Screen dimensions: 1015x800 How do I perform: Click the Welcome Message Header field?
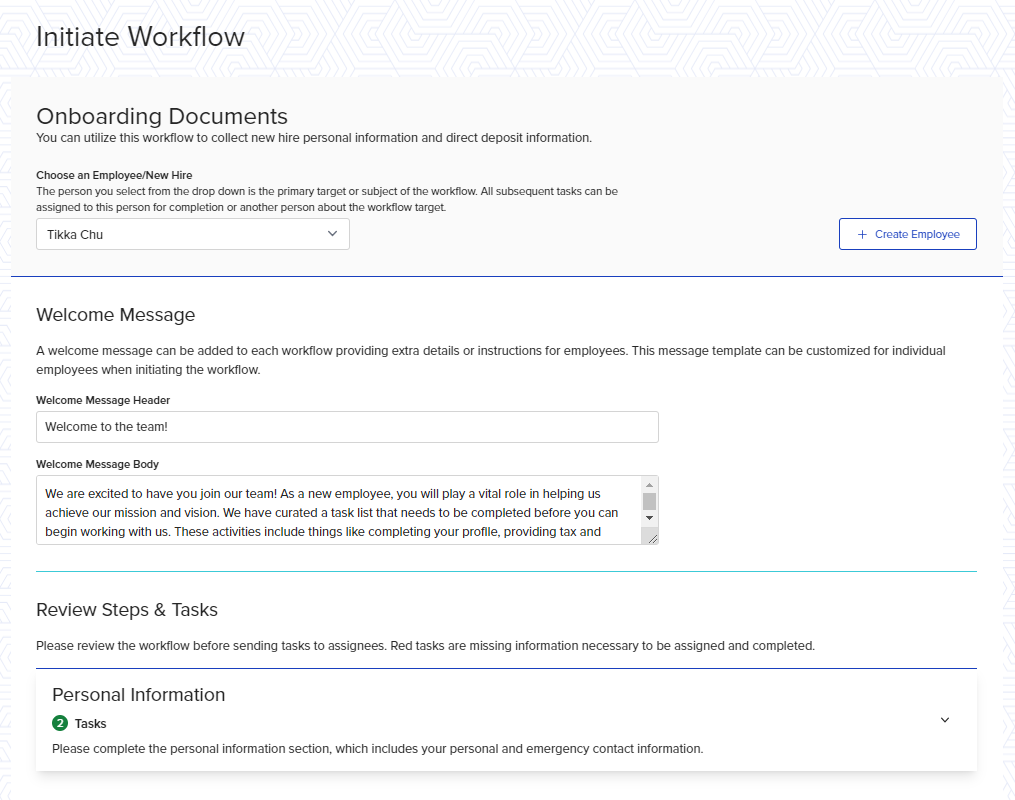[347, 427]
